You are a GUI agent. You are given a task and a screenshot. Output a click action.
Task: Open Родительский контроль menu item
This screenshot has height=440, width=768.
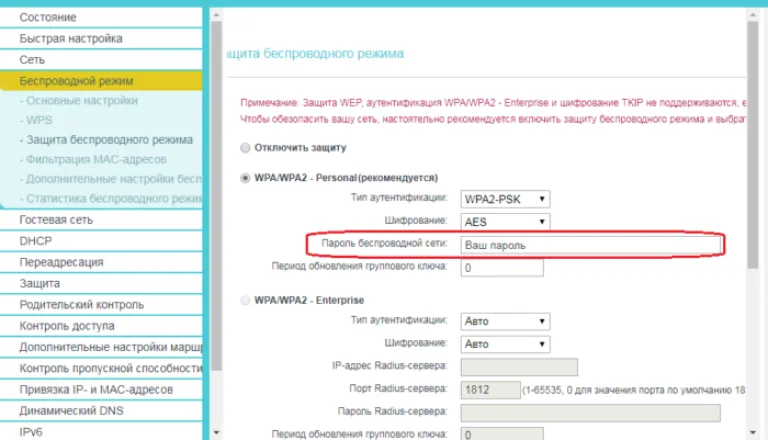click(101, 305)
